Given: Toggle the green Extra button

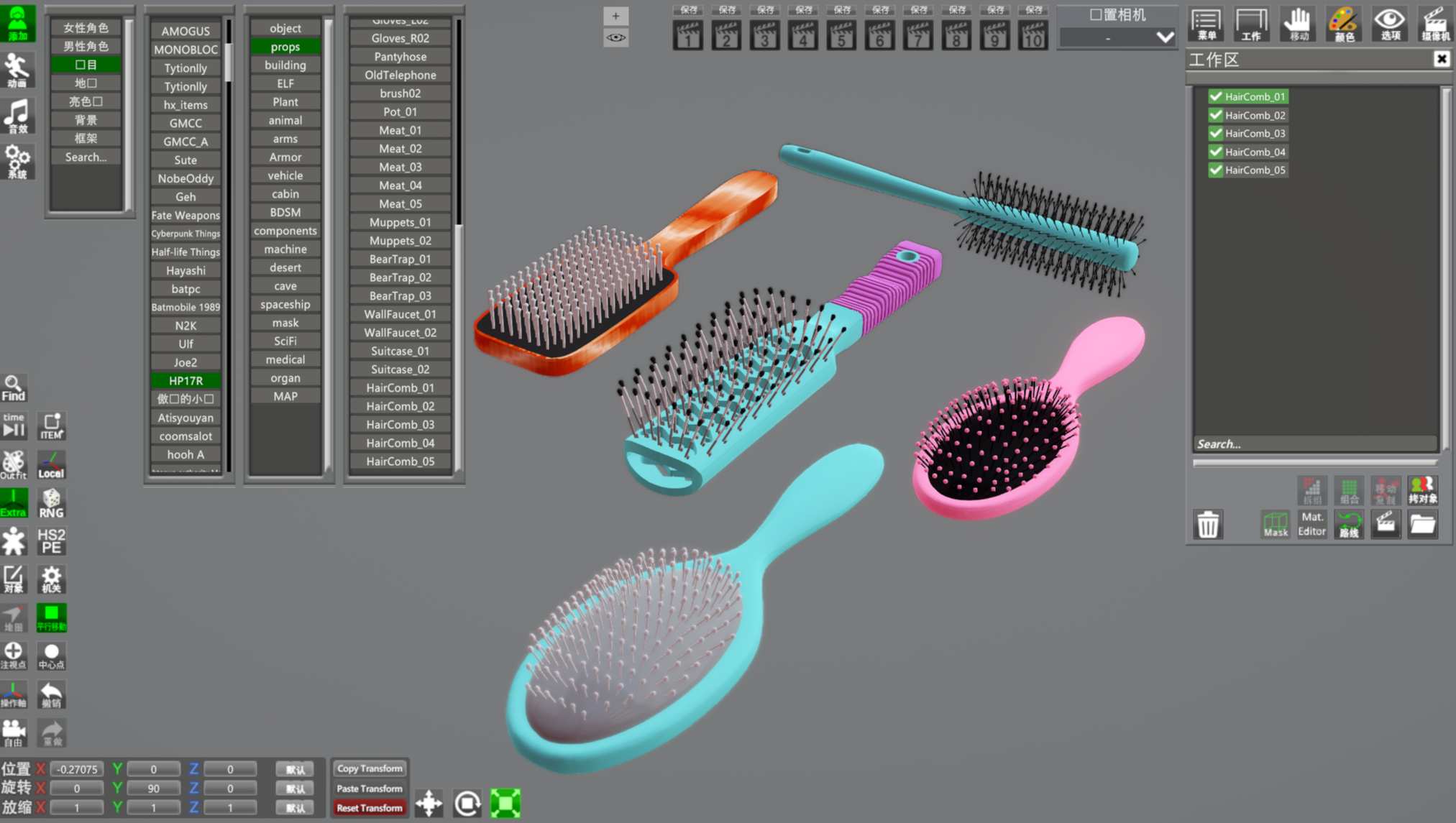Looking at the screenshot, I should (14, 503).
